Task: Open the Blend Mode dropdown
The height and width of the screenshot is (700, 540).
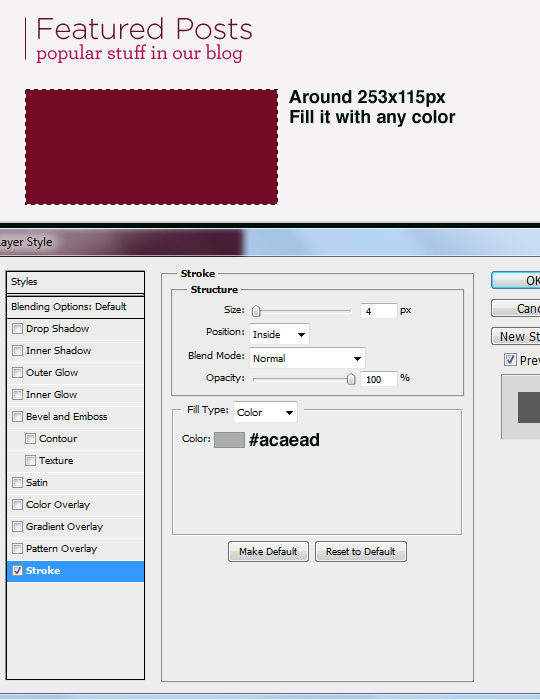Action: [x=307, y=358]
